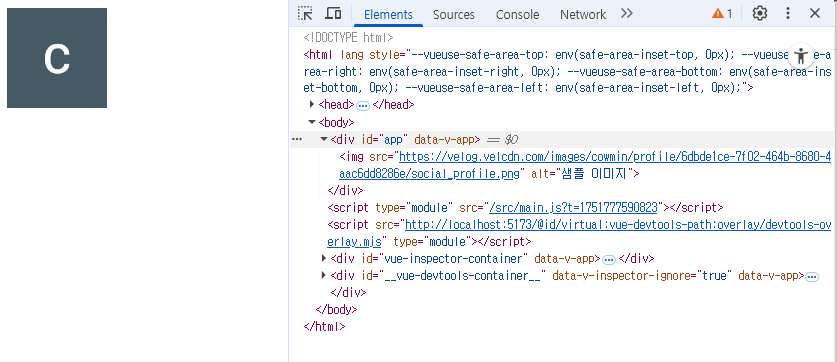Image resolution: width=837 pixels, height=362 pixels.
Task: Click the gray C profile image
Action: tap(57, 58)
